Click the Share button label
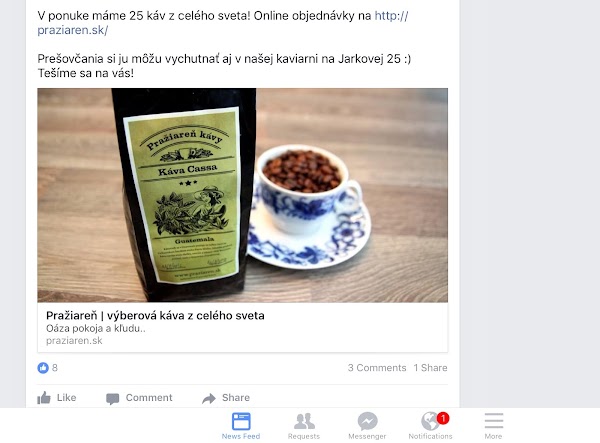This screenshot has width=600, height=443. point(236,398)
